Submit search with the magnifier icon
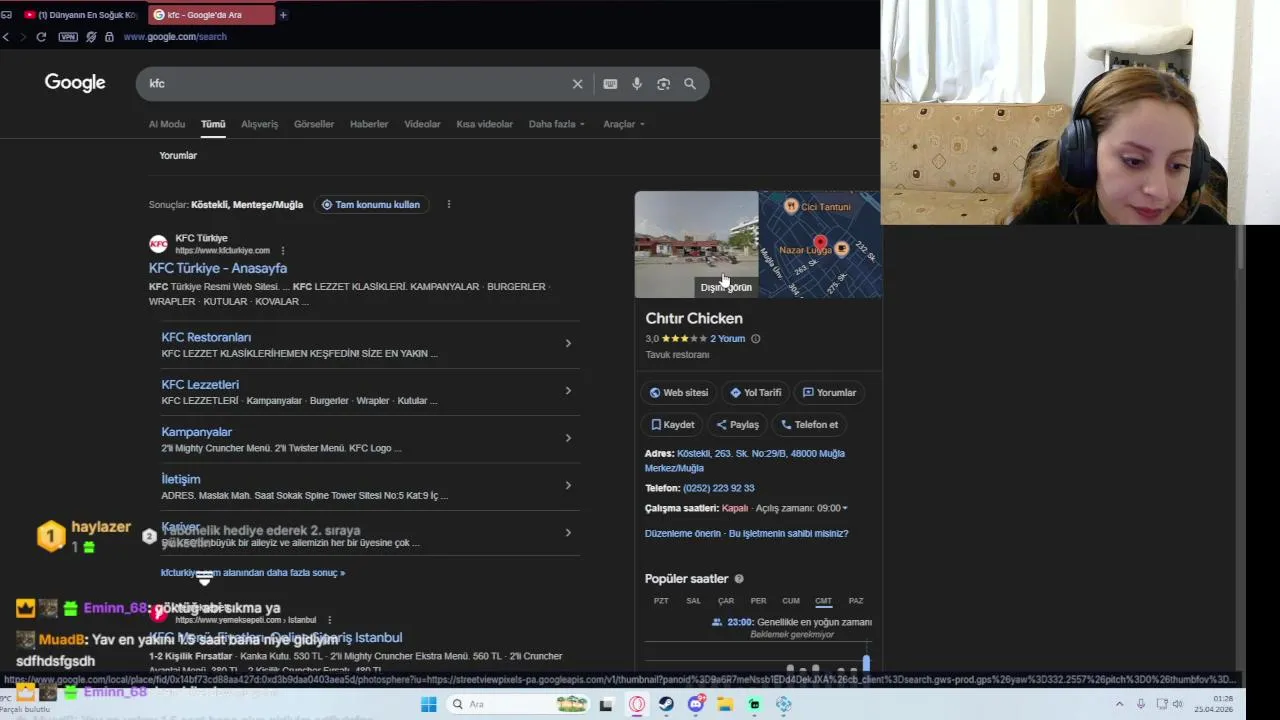 (690, 84)
